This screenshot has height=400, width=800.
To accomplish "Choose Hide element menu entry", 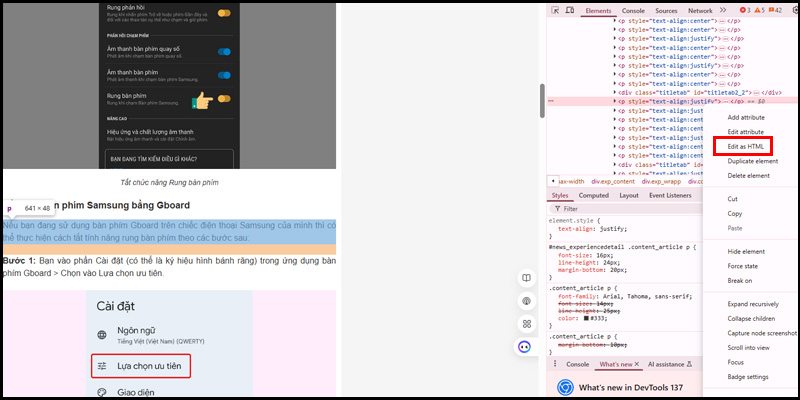I will [746, 252].
